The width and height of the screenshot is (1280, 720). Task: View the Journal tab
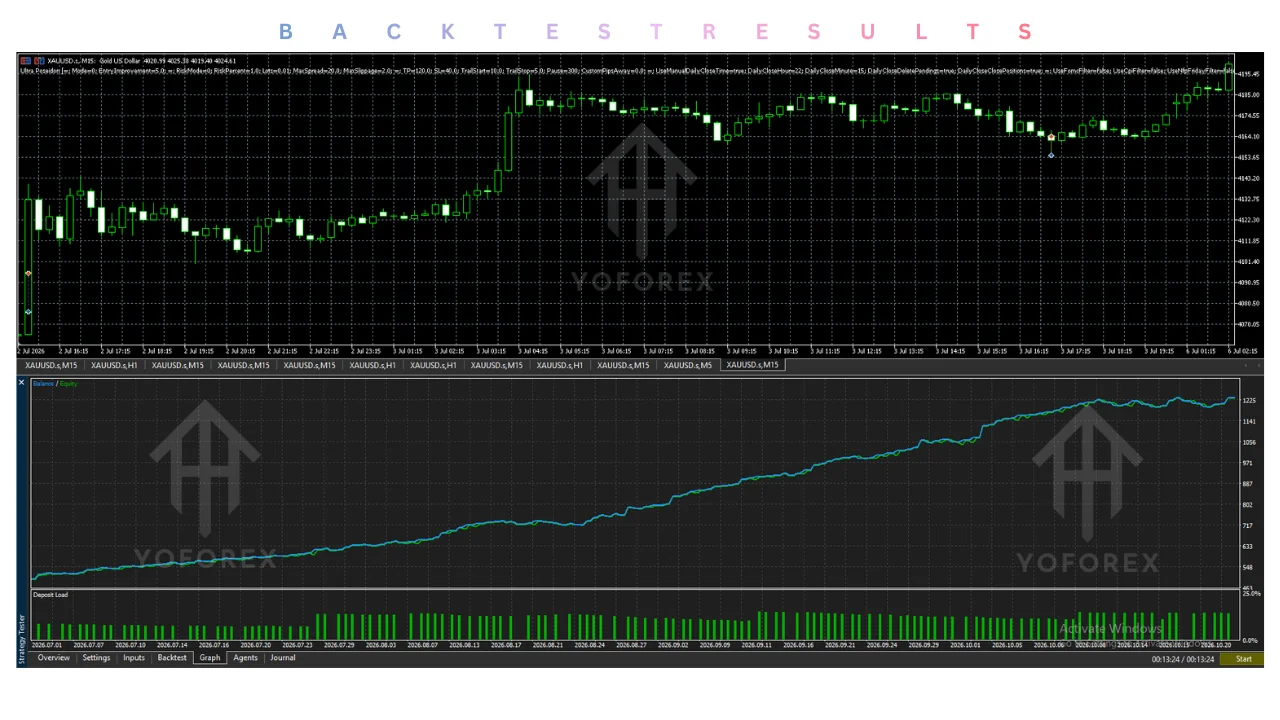pos(283,658)
